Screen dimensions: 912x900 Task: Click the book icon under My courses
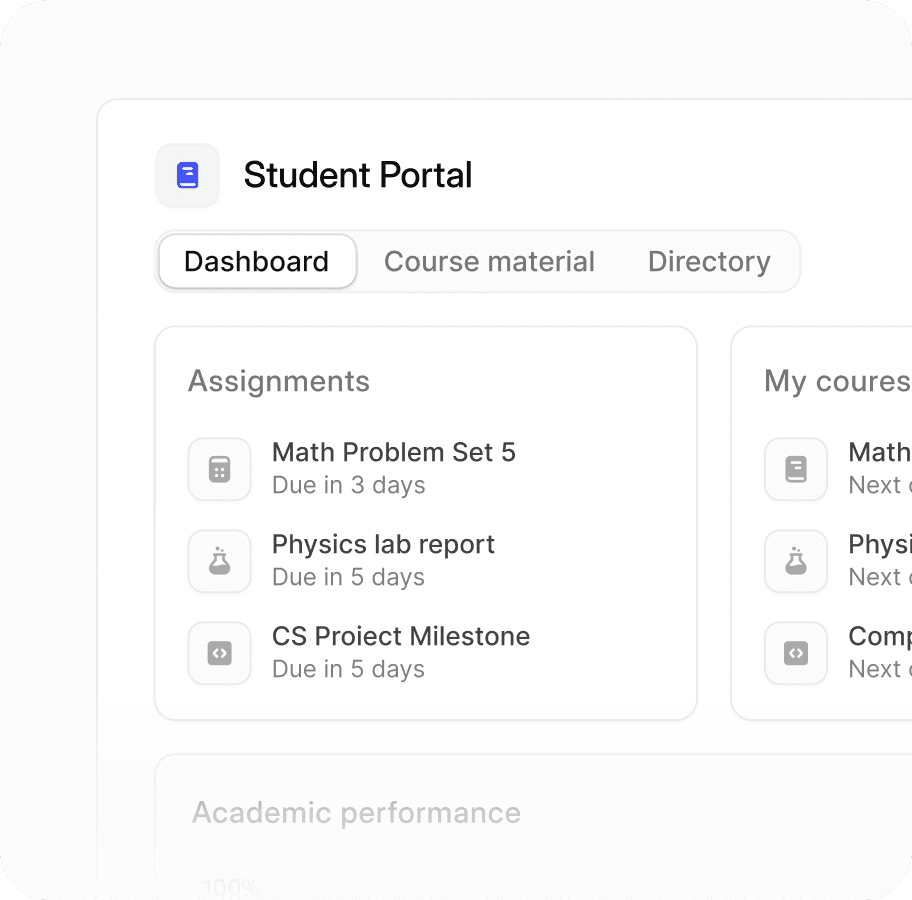(x=796, y=469)
